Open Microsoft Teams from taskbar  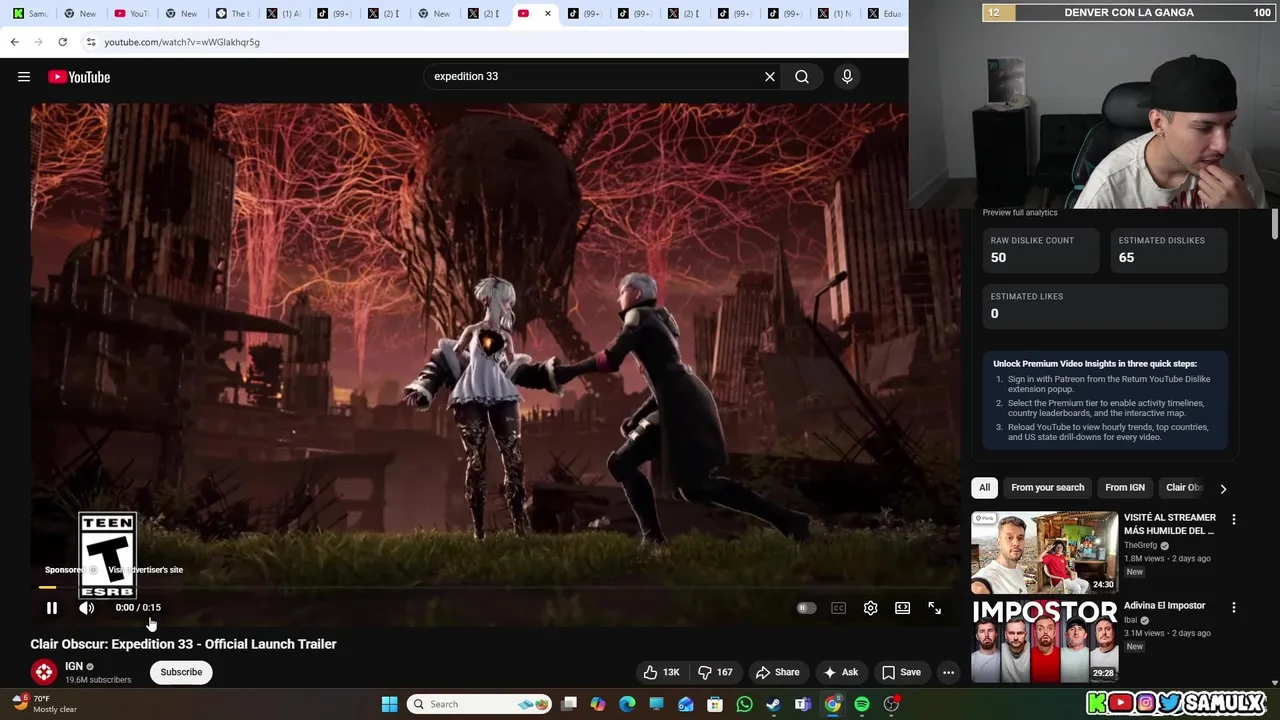tap(803, 704)
